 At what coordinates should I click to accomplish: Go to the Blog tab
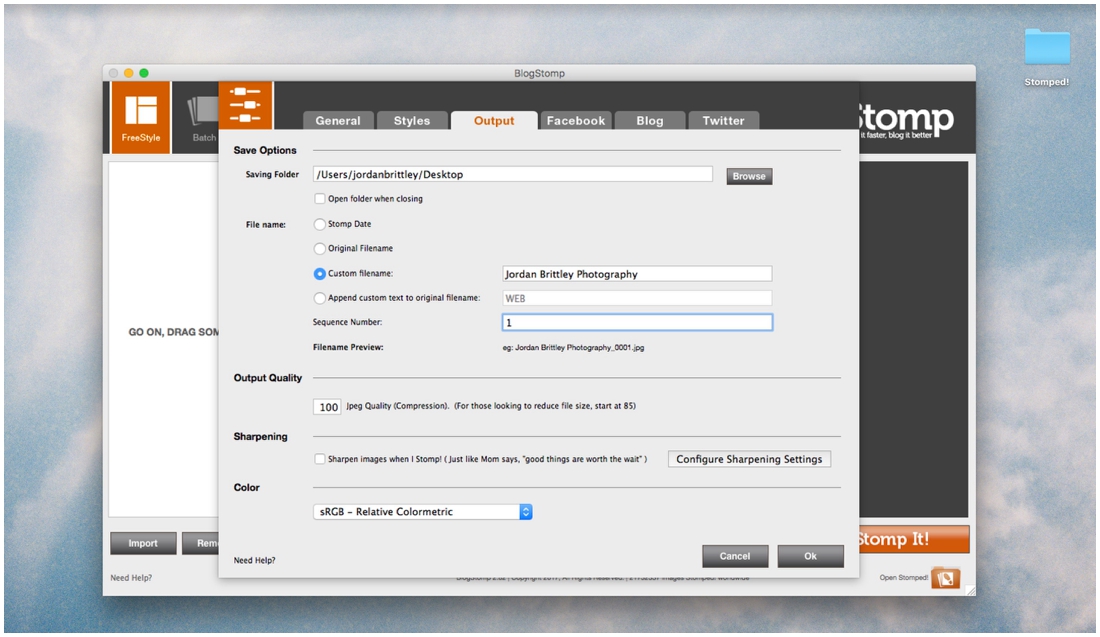[650, 121]
